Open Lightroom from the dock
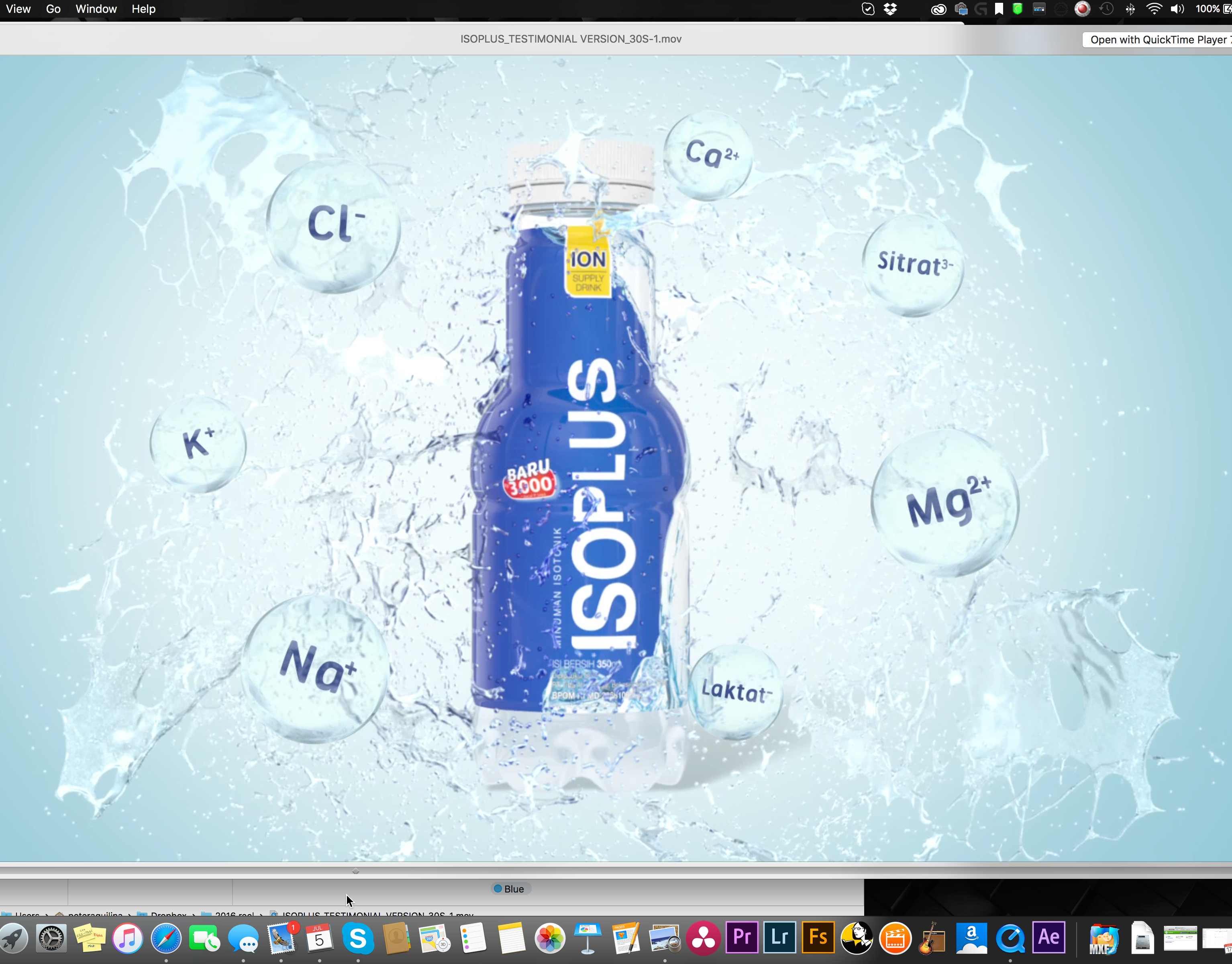This screenshot has width=1232, height=964. tap(779, 938)
